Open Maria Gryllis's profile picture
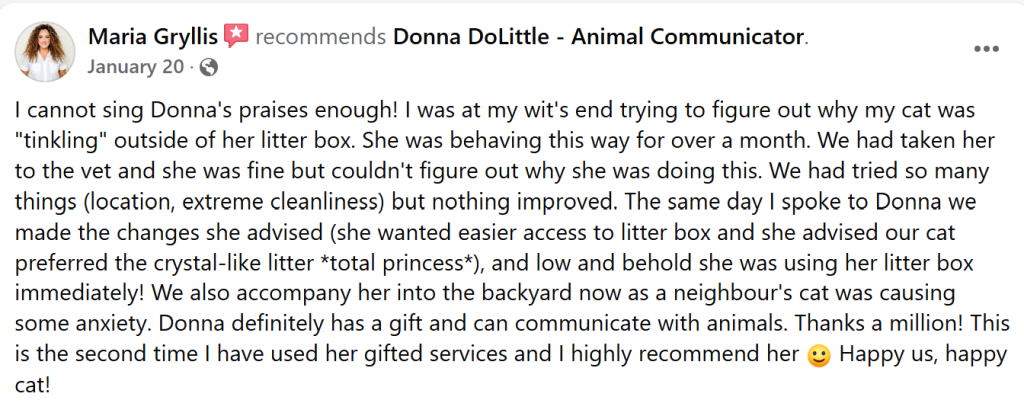 pyautogui.click(x=44, y=52)
